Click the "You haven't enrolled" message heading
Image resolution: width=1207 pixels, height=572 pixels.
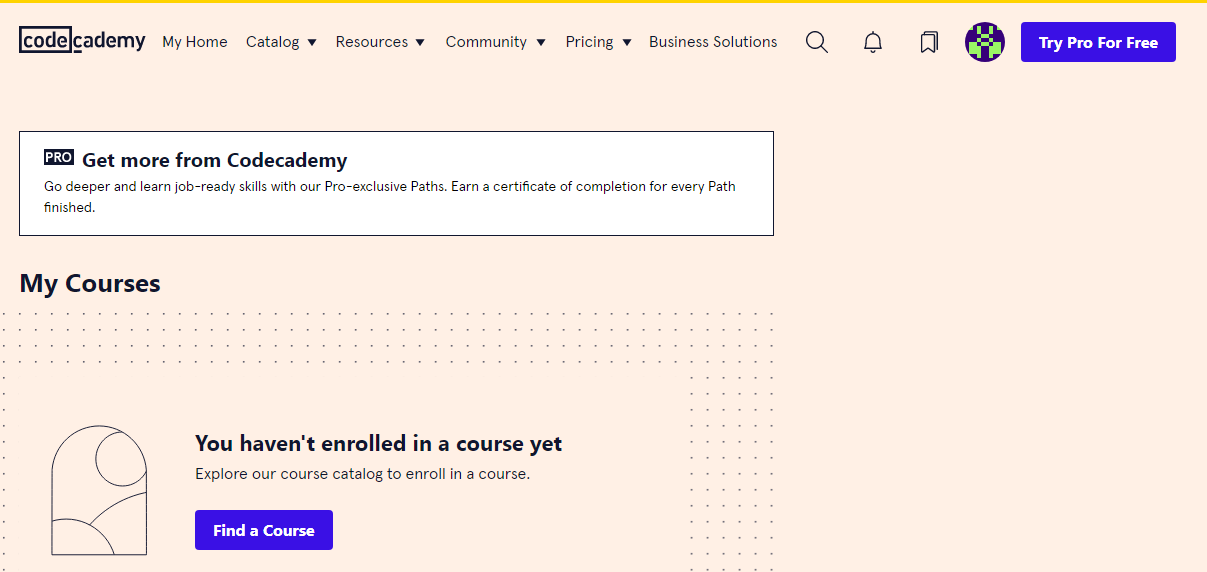point(378,443)
